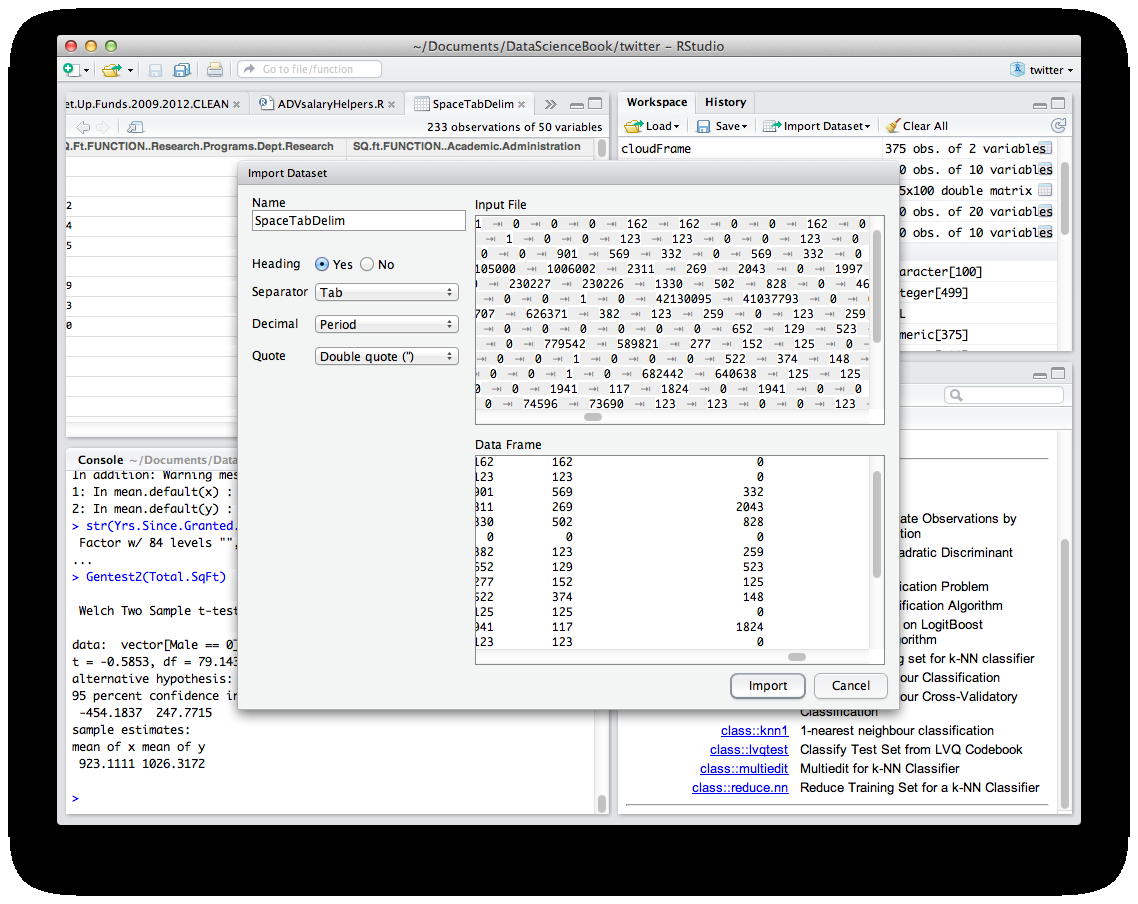Open the class::lvqtest help link

click(x=749, y=749)
